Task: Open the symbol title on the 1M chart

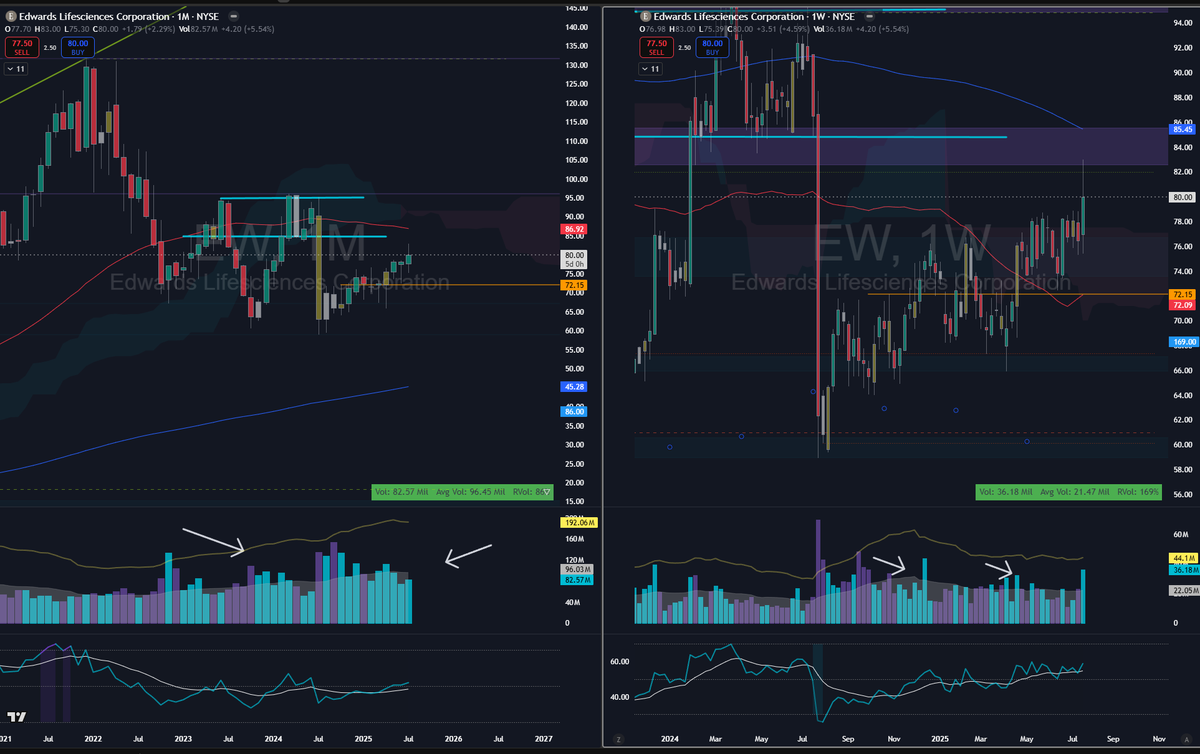Action: 121,17
